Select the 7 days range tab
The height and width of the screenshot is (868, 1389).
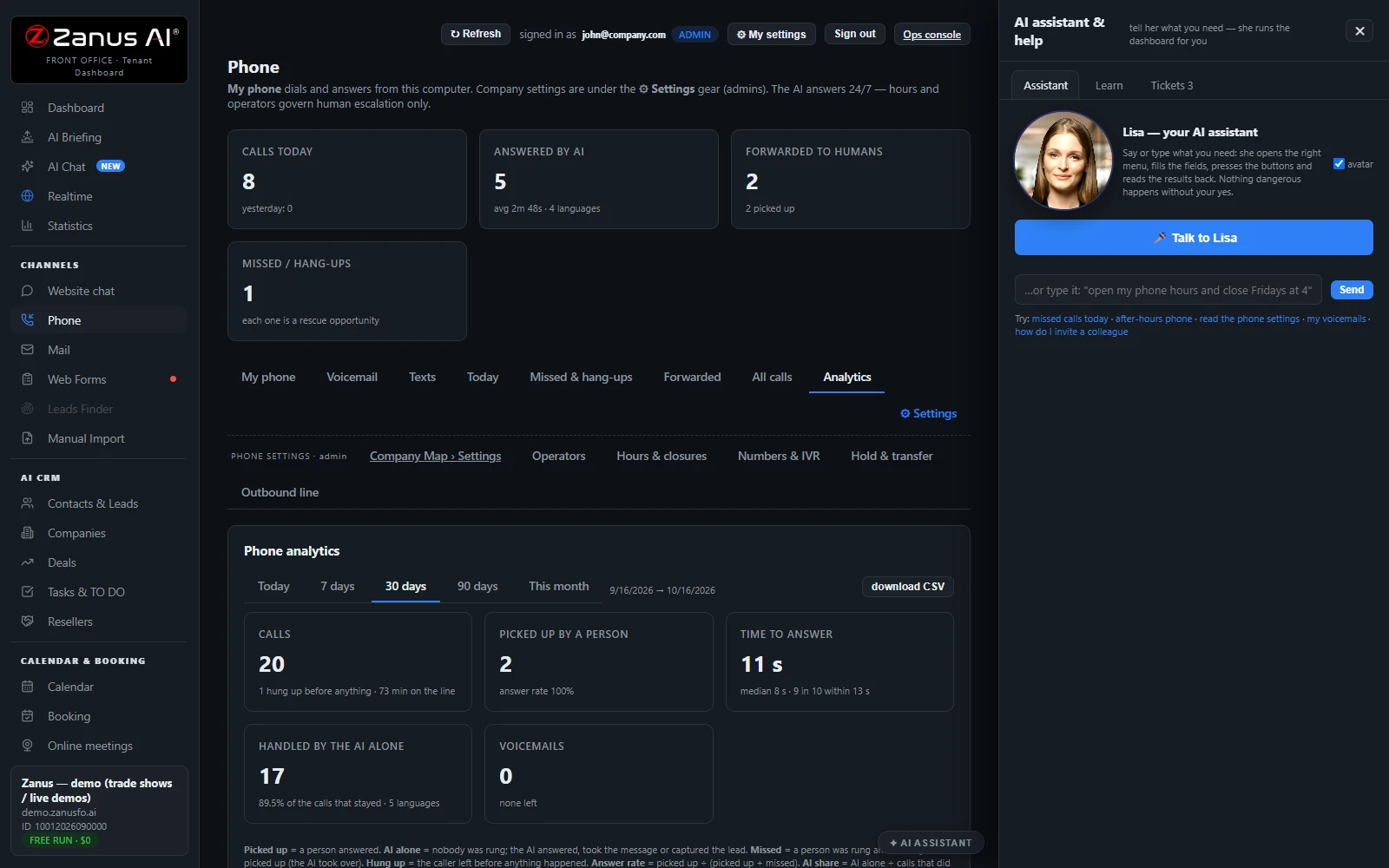point(337,586)
